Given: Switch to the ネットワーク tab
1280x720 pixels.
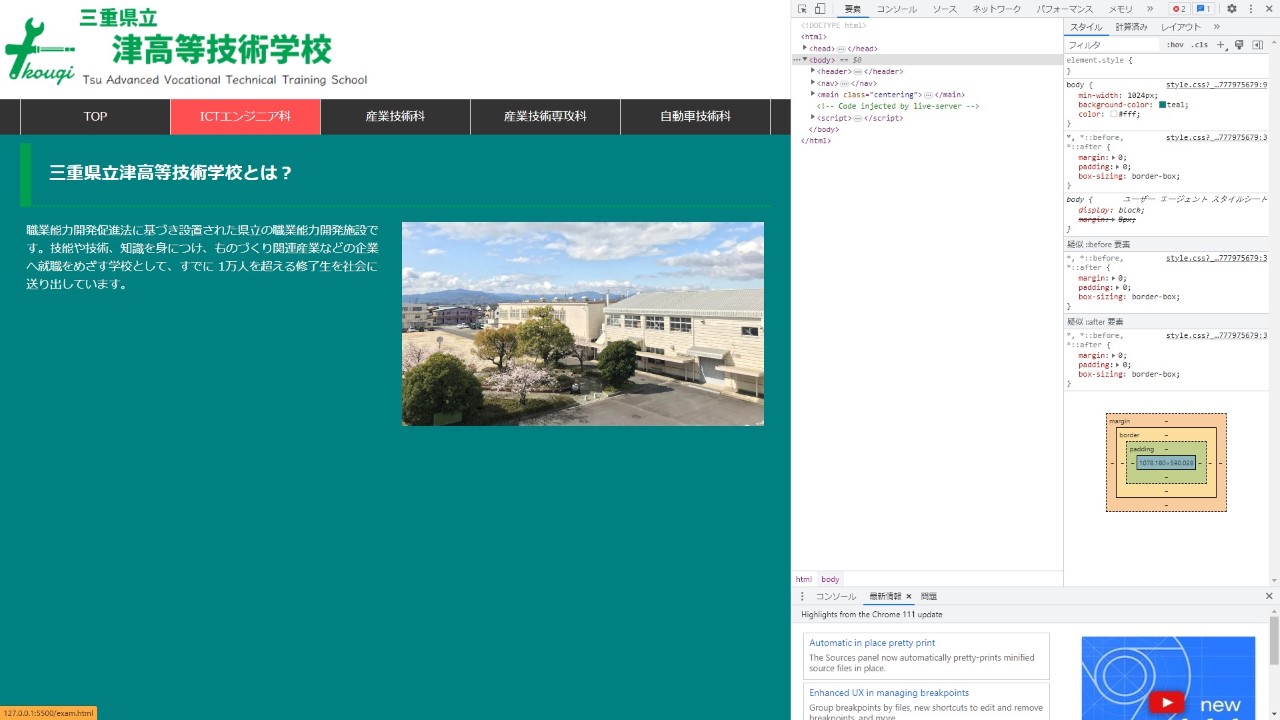Looking at the screenshot, I should tap(997, 9).
